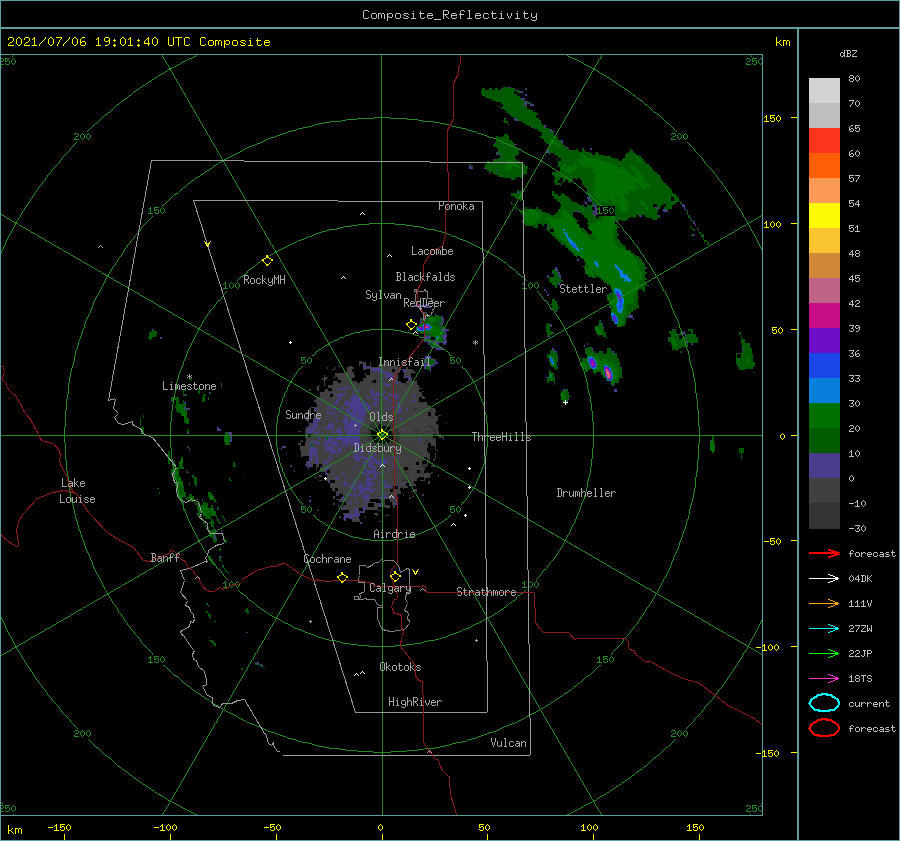Click the Didsbury label
The image size is (900, 841).
[378, 448]
